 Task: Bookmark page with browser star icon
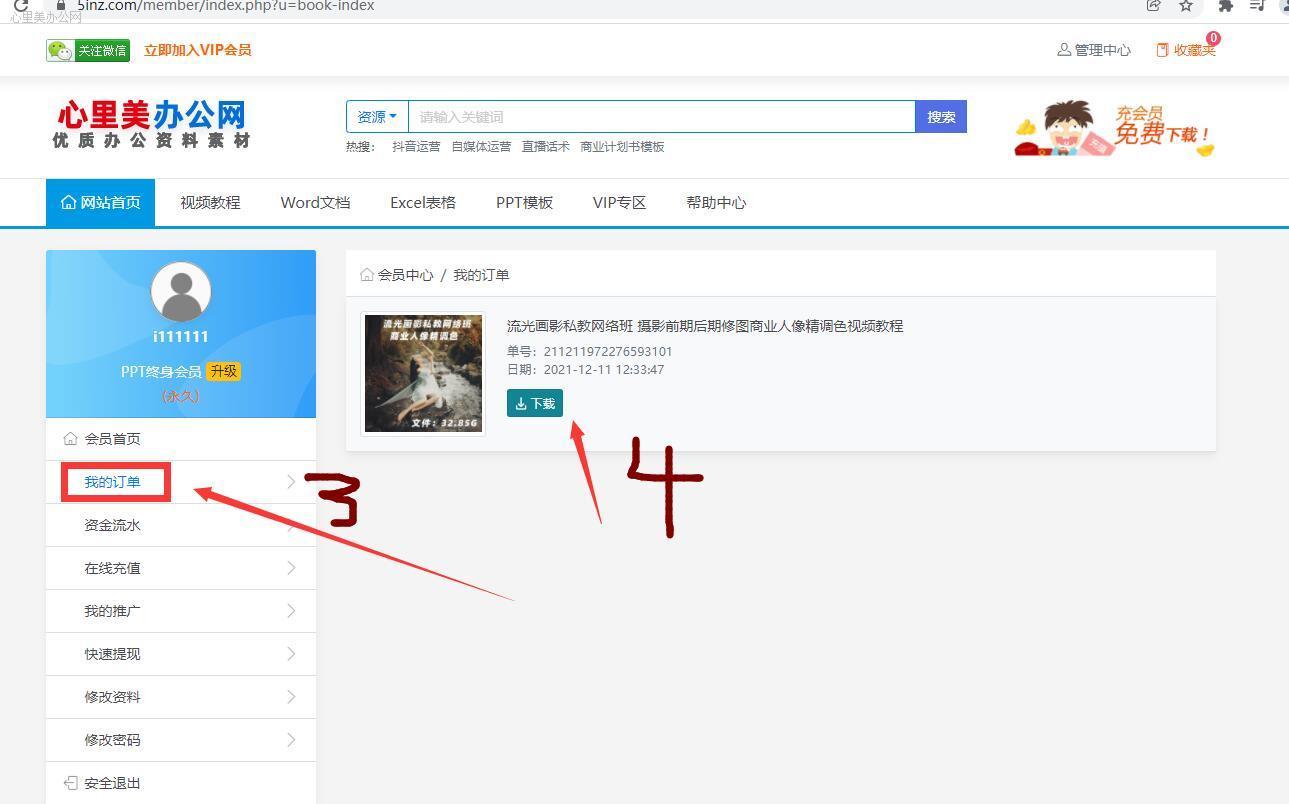pyautogui.click(x=1186, y=6)
